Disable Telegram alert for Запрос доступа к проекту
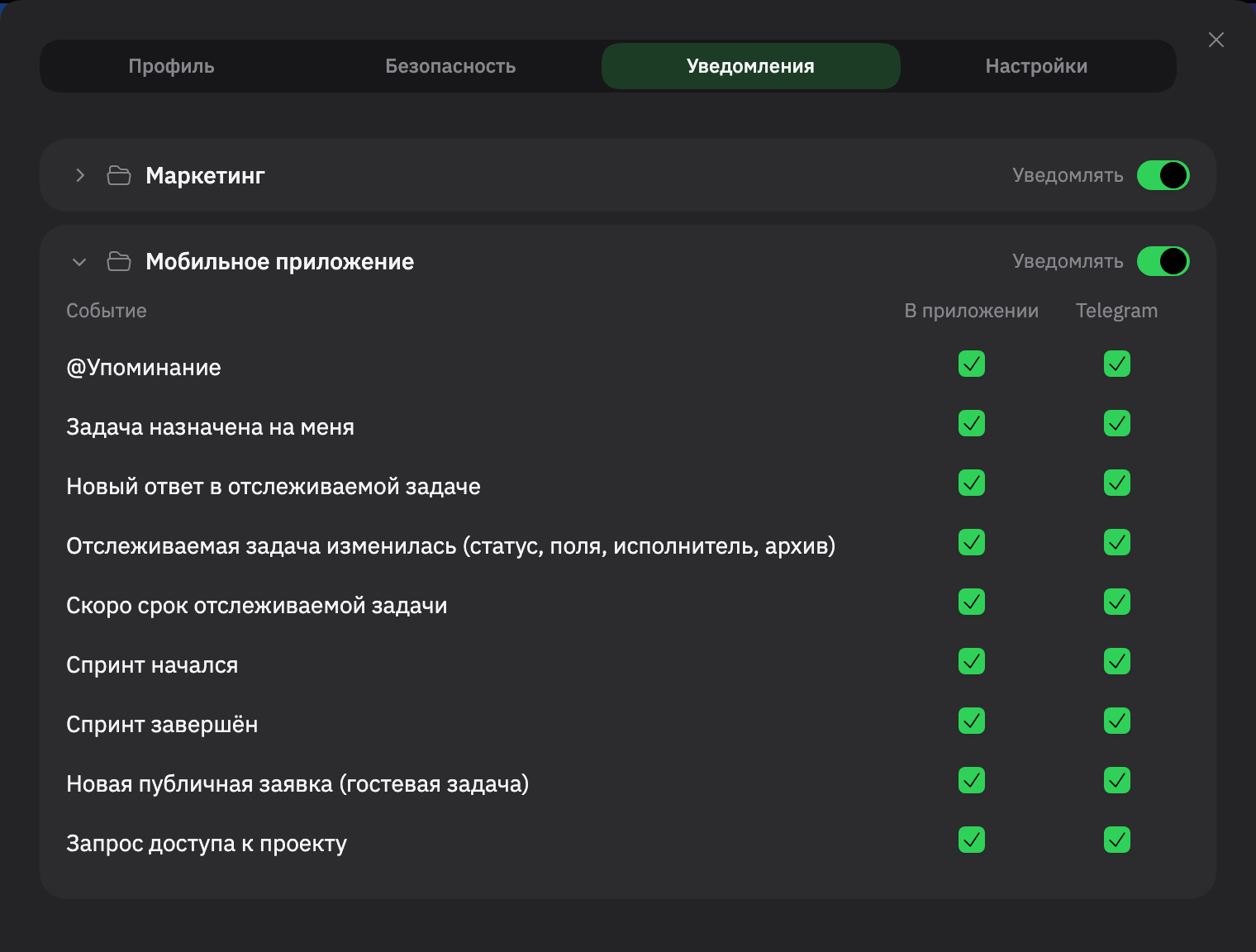1256x952 pixels. pos(1117,840)
